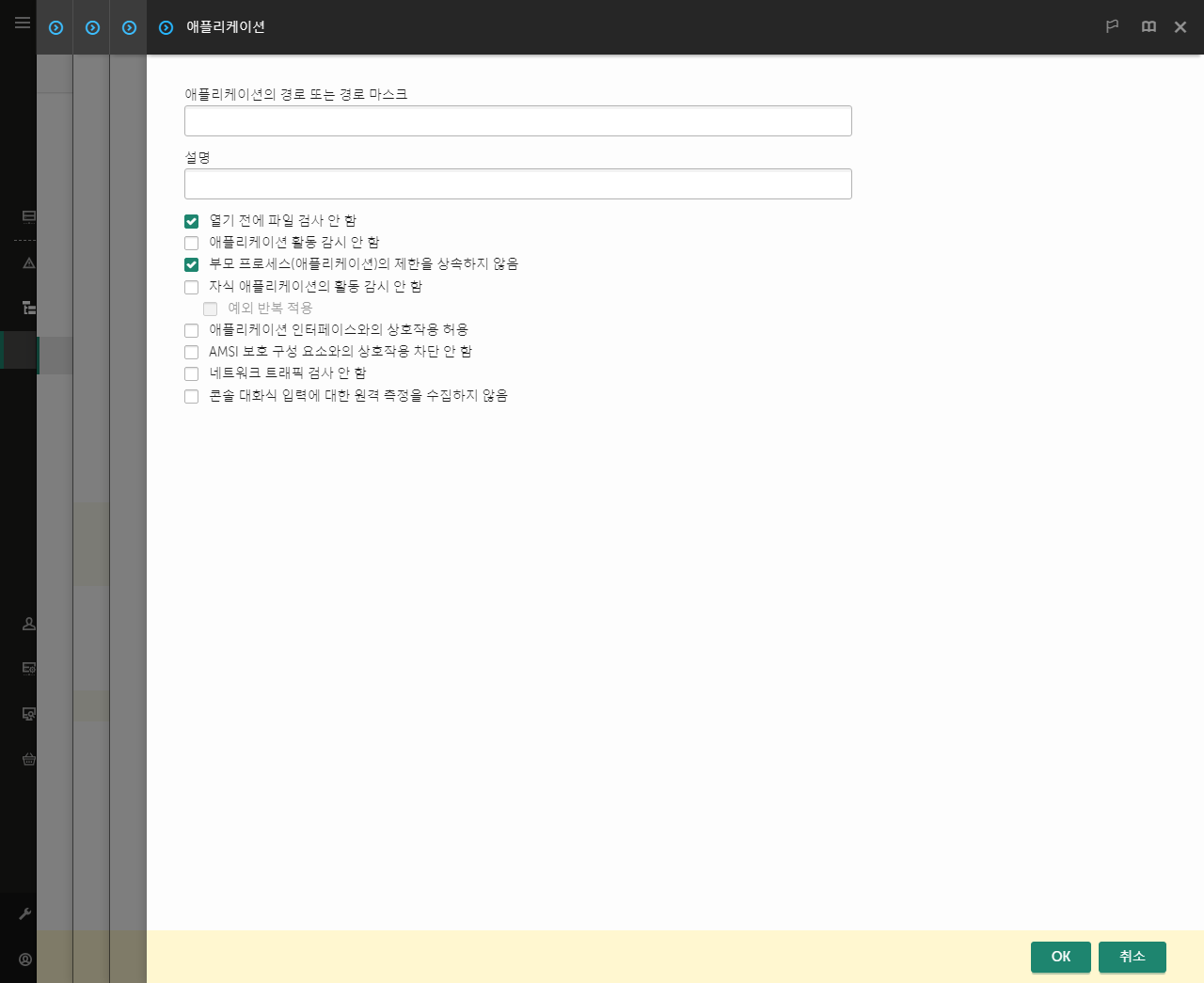Click the device discovery icon in the sidebar
Screen dimensions: 1204x983
coord(28,714)
